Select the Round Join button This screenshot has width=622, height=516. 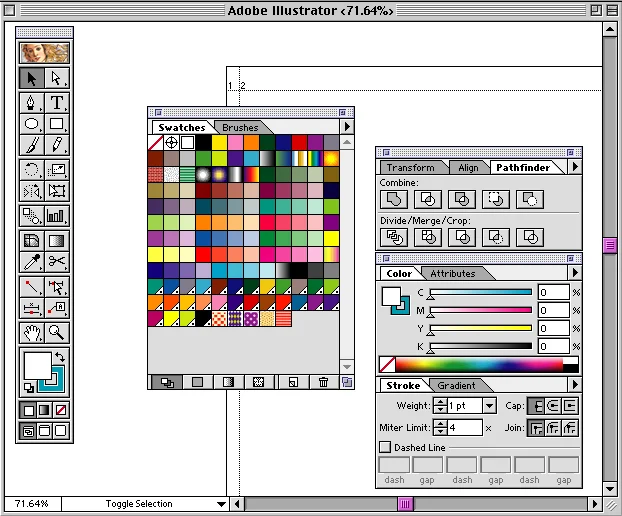553,428
